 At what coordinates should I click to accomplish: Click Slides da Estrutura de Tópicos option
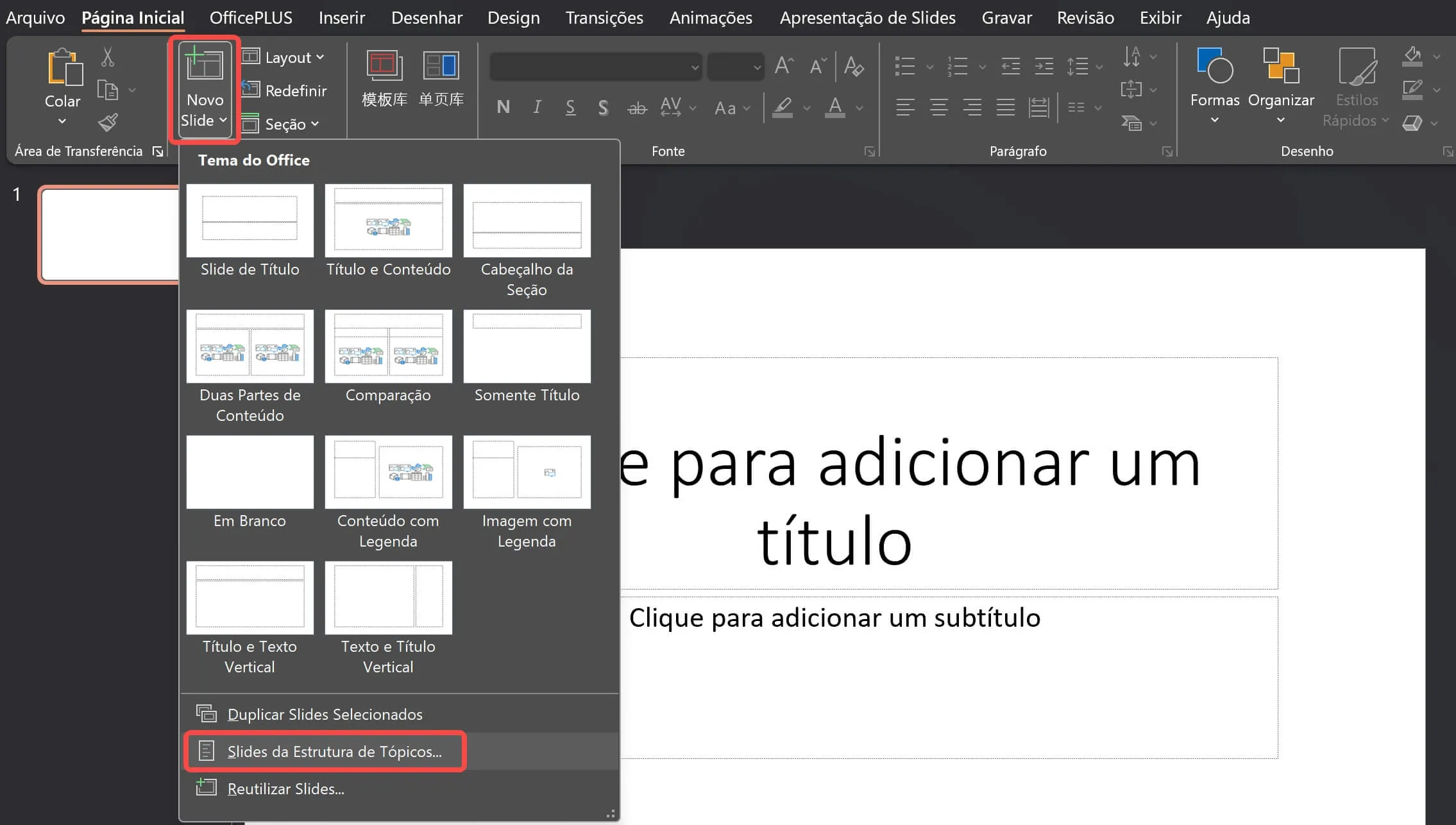(335, 751)
